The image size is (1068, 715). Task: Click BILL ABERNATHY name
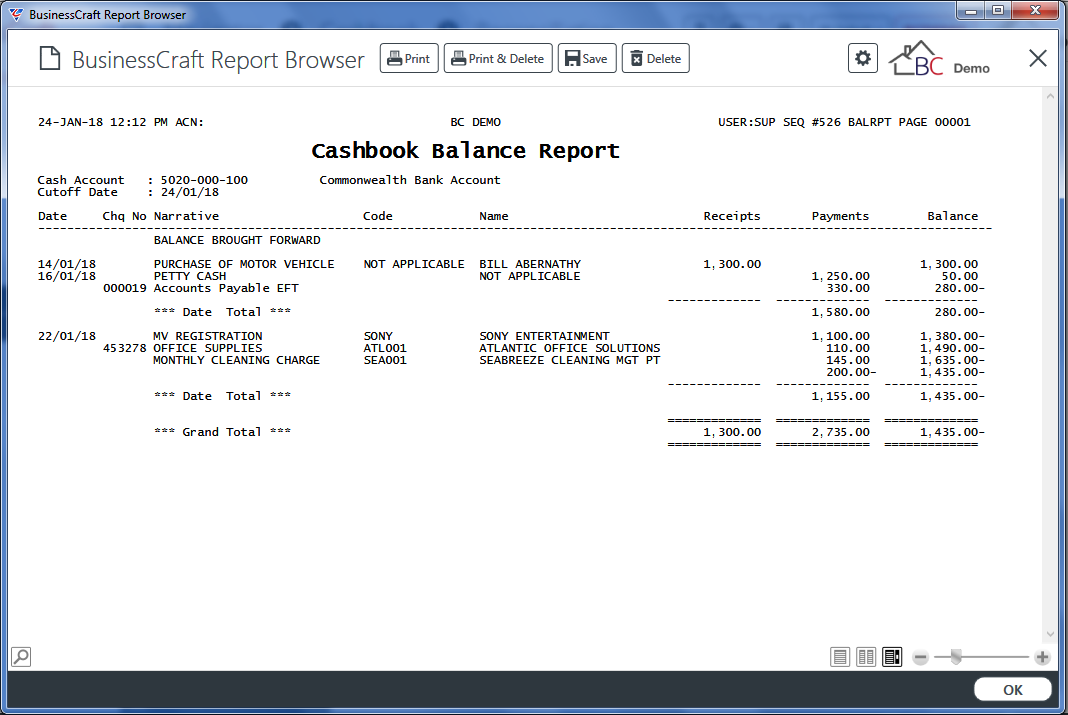pyautogui.click(x=530, y=264)
